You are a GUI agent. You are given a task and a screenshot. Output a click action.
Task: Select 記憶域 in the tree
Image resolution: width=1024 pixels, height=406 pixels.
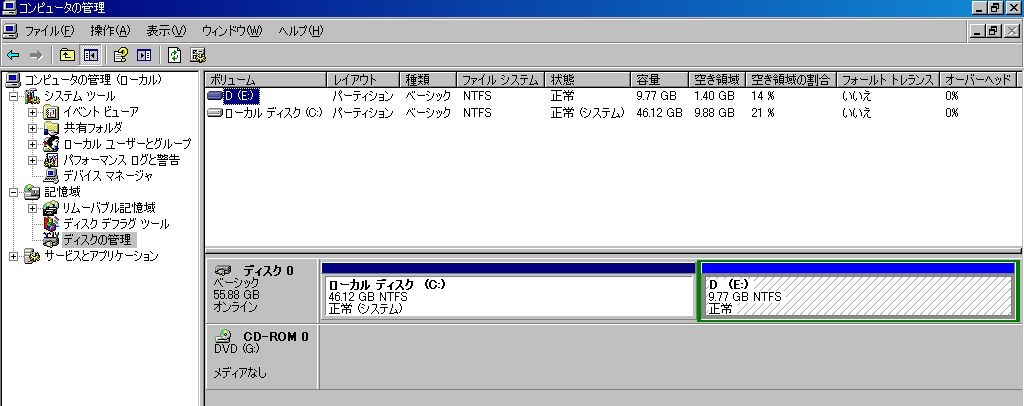click(x=62, y=192)
